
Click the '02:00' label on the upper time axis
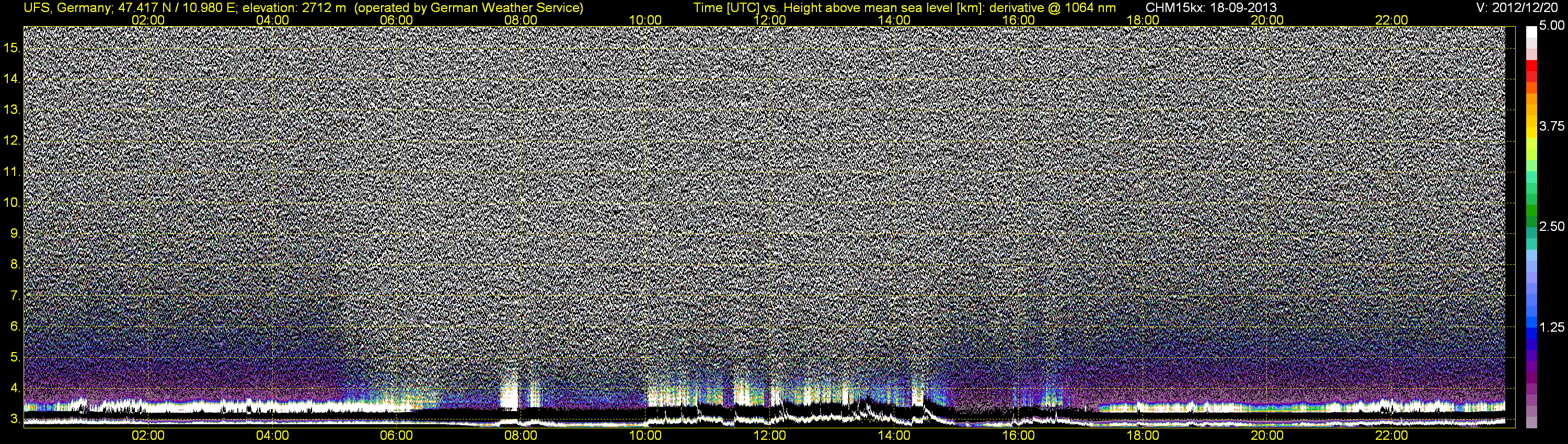tap(148, 20)
